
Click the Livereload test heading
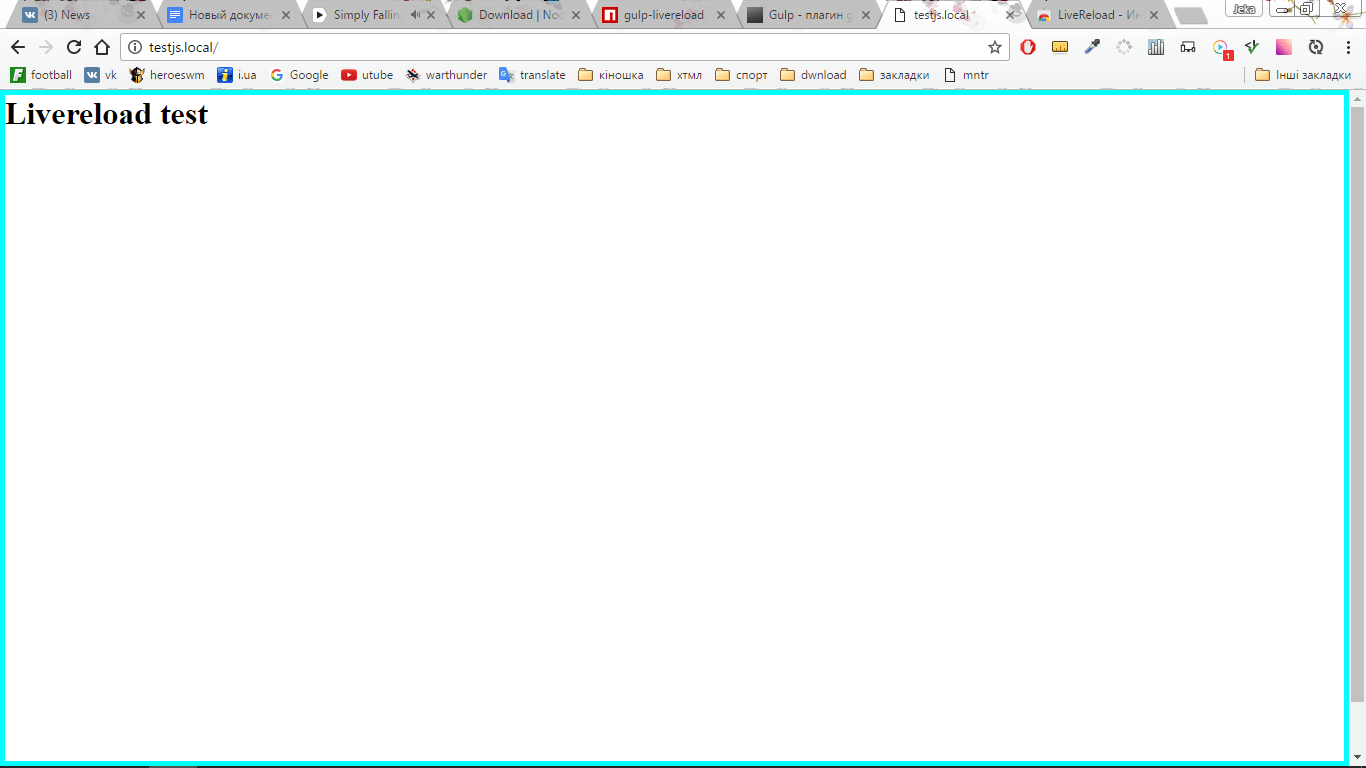[107, 114]
